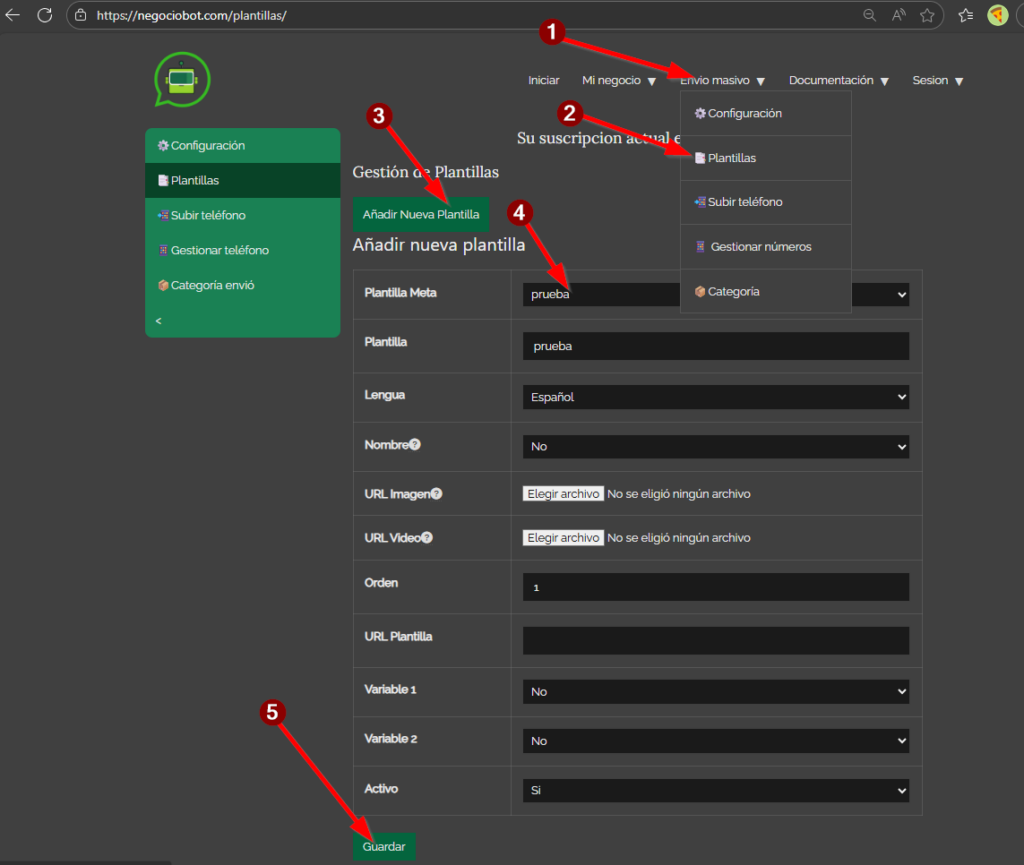1024x865 pixels.
Task: Open the Variable 1 dropdown
Action: click(x=715, y=691)
